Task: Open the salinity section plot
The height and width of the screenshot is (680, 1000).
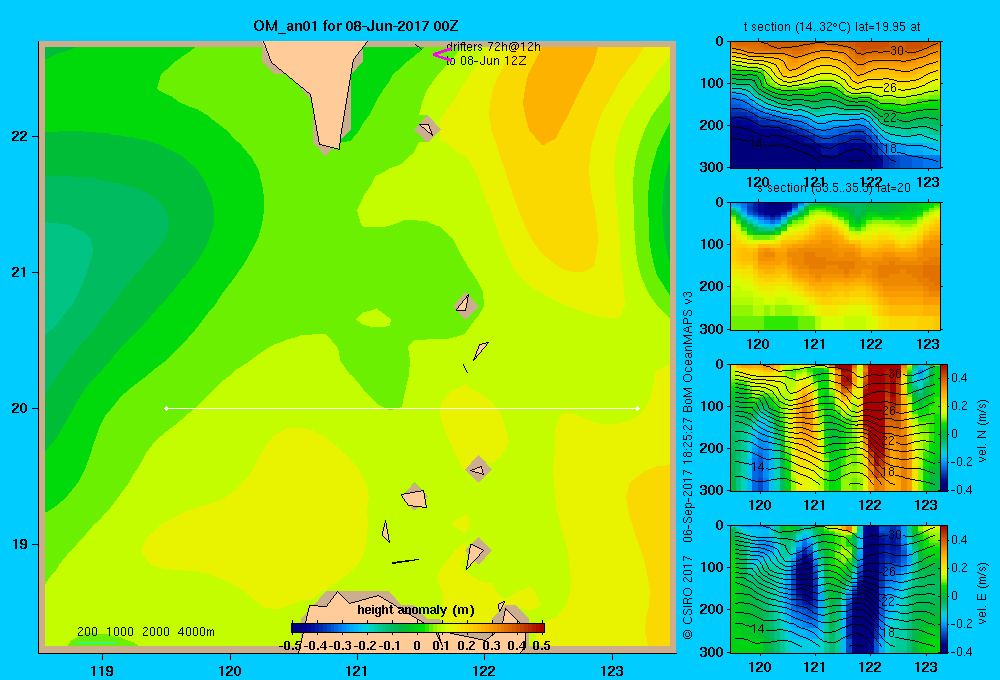Action: tap(835, 266)
